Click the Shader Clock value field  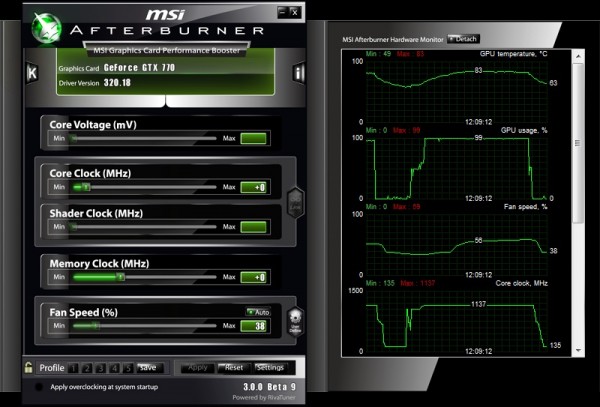click(253, 227)
